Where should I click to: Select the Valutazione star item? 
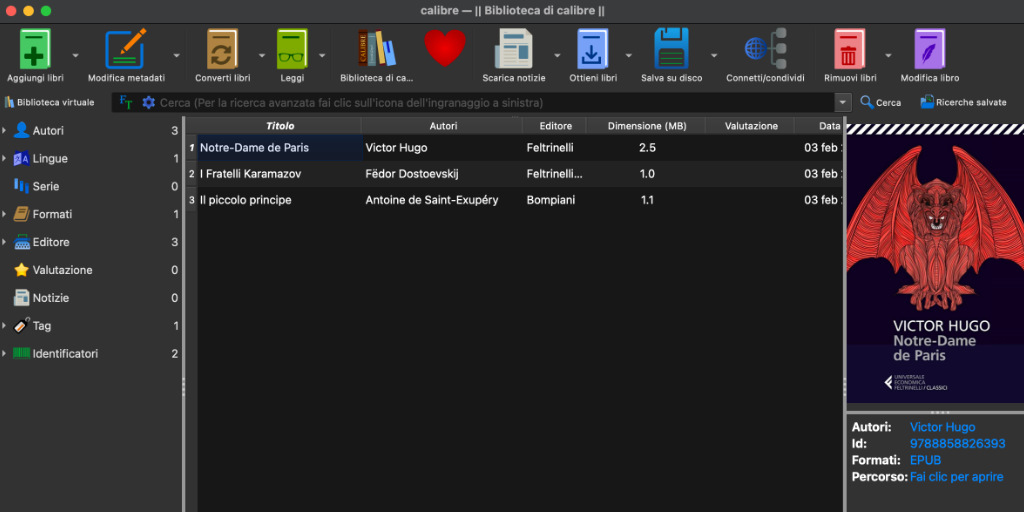[91, 270]
